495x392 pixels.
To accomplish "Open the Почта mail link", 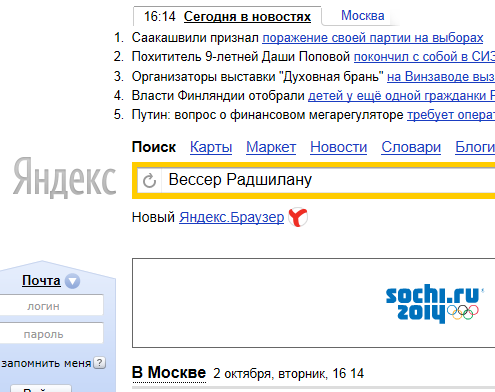I will tap(41, 280).
